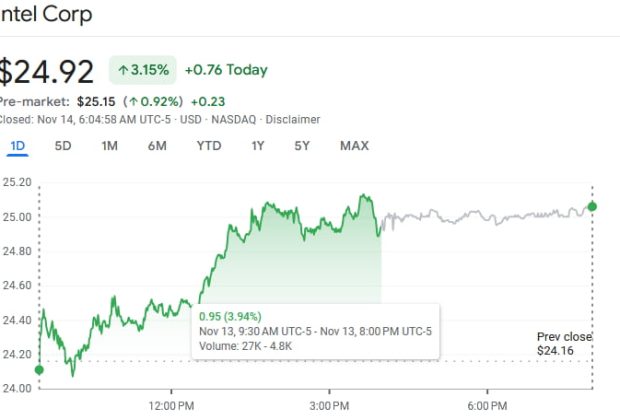Show the MAX price history
The width and height of the screenshot is (620, 420).
tap(354, 145)
